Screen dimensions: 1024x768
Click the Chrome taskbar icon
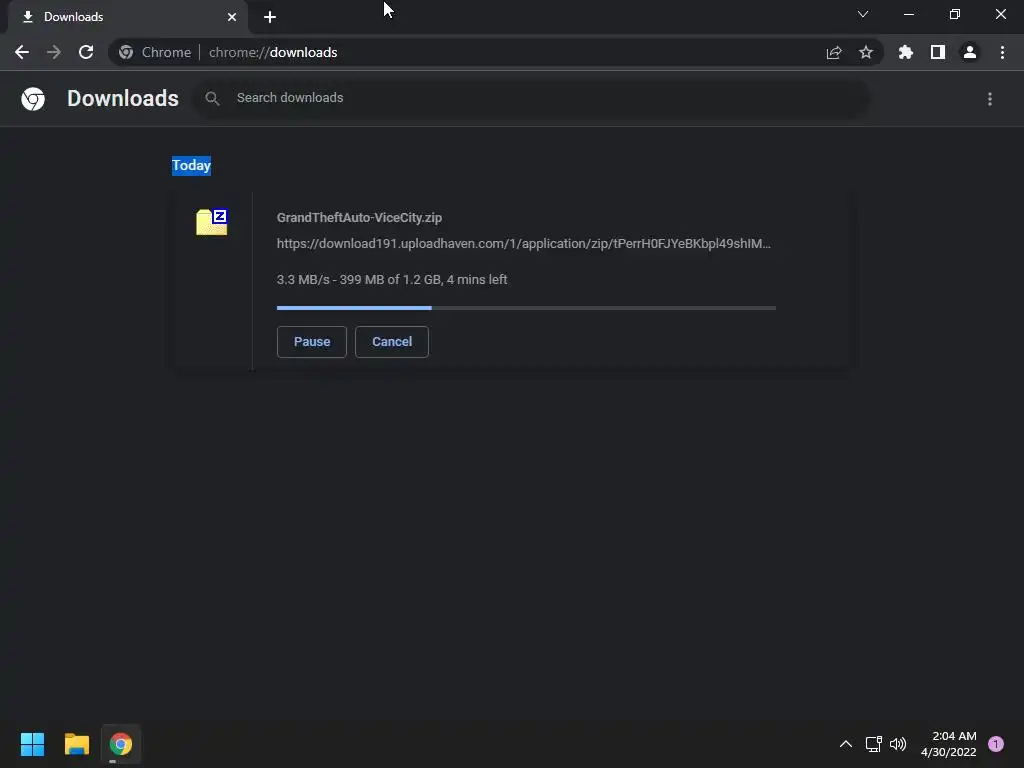[x=121, y=744]
